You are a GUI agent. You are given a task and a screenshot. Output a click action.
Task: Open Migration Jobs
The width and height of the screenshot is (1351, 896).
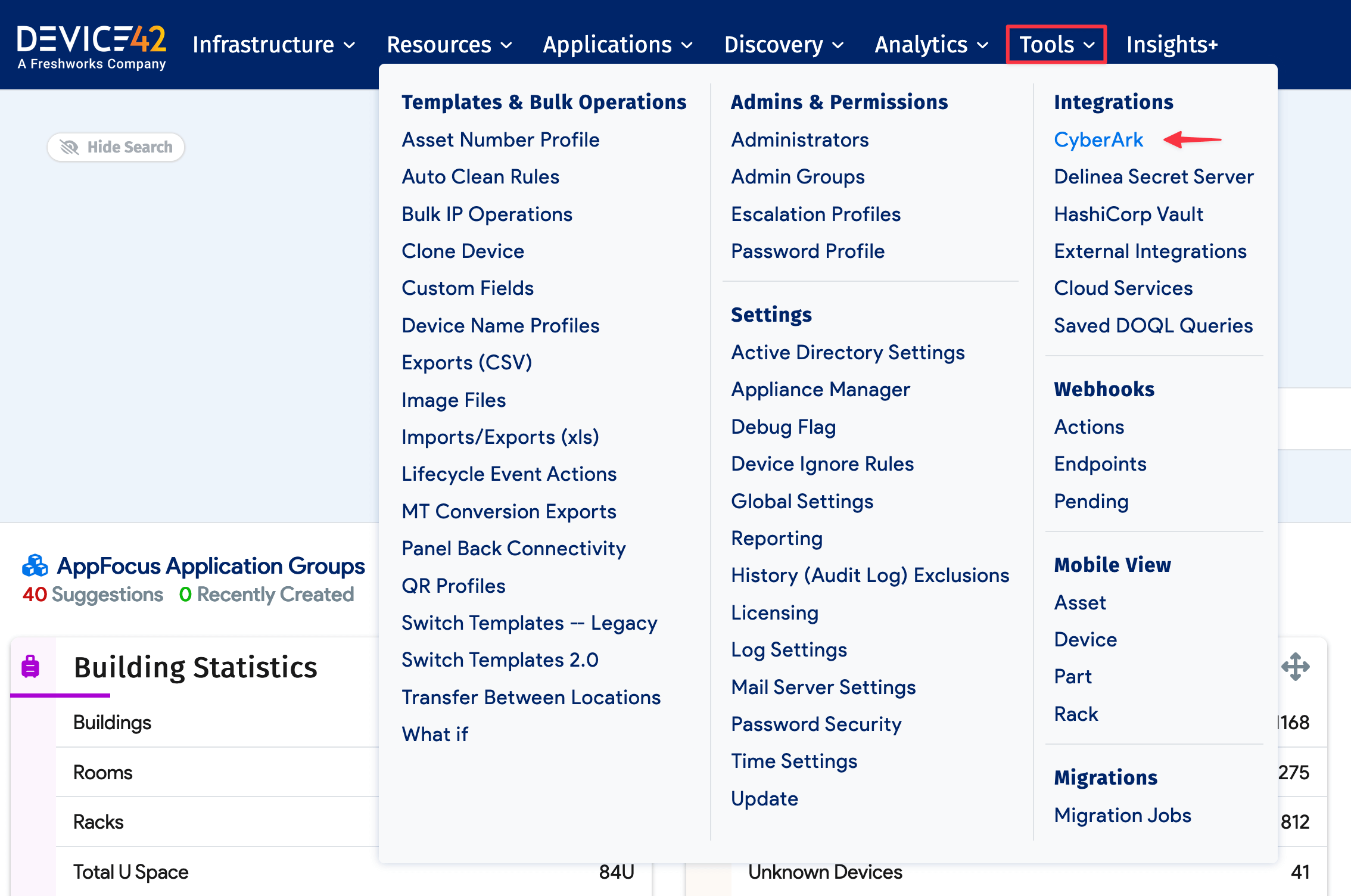point(1122,816)
